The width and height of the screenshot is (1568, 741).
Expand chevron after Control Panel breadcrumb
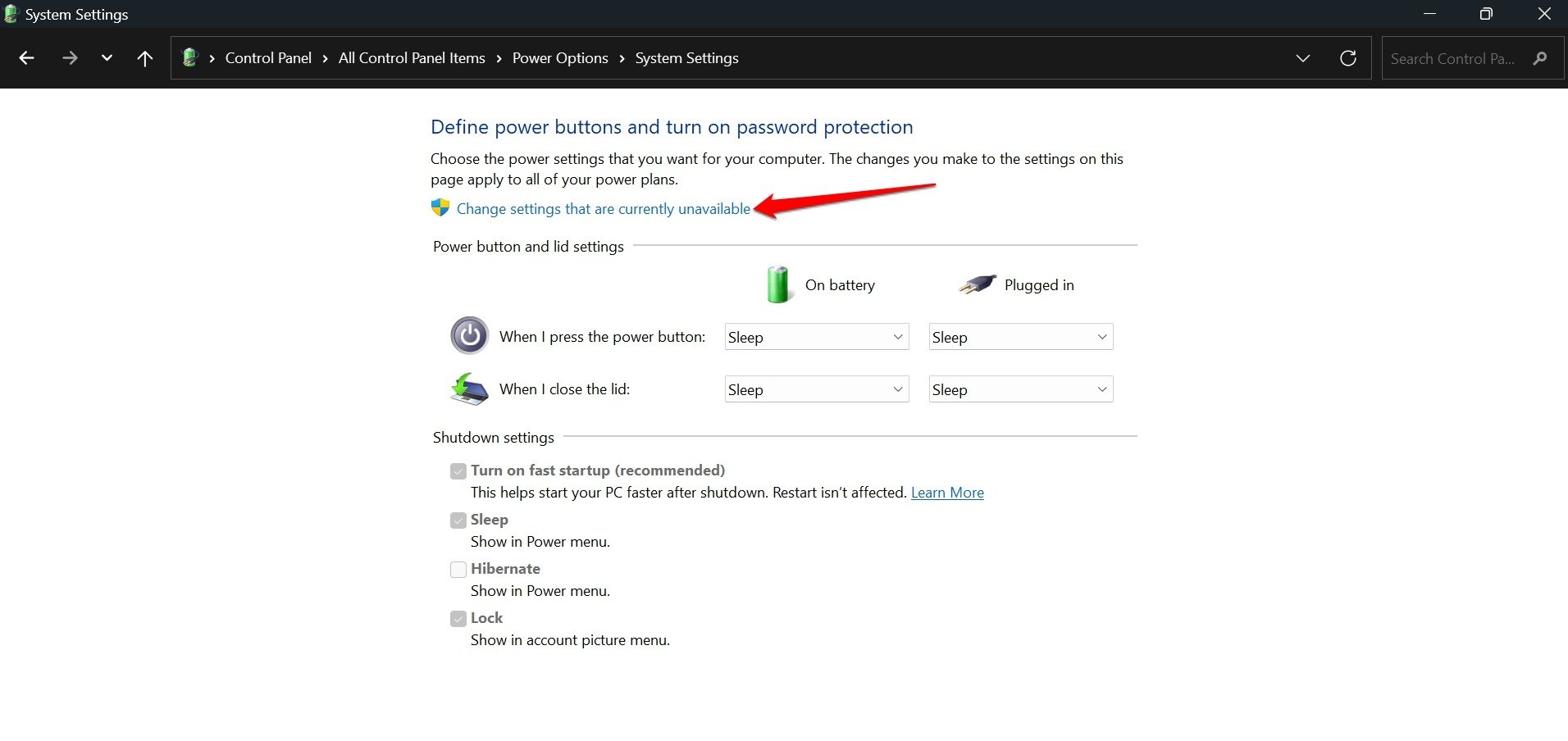coord(326,58)
